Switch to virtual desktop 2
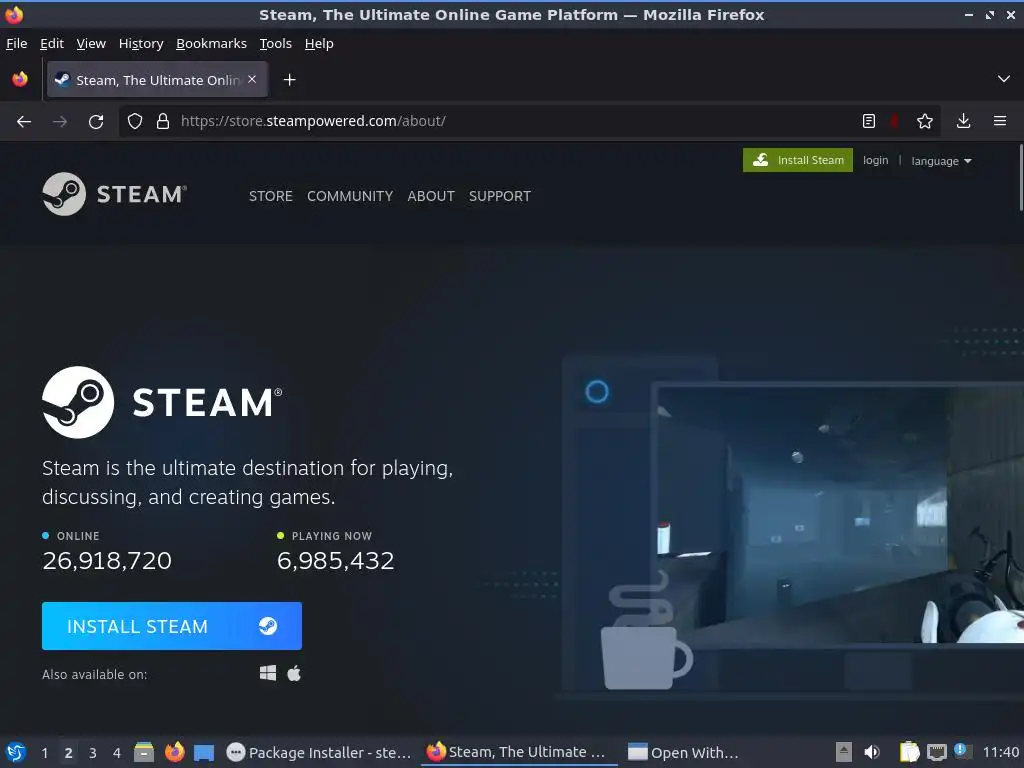The height and width of the screenshot is (768, 1024). pos(68,753)
